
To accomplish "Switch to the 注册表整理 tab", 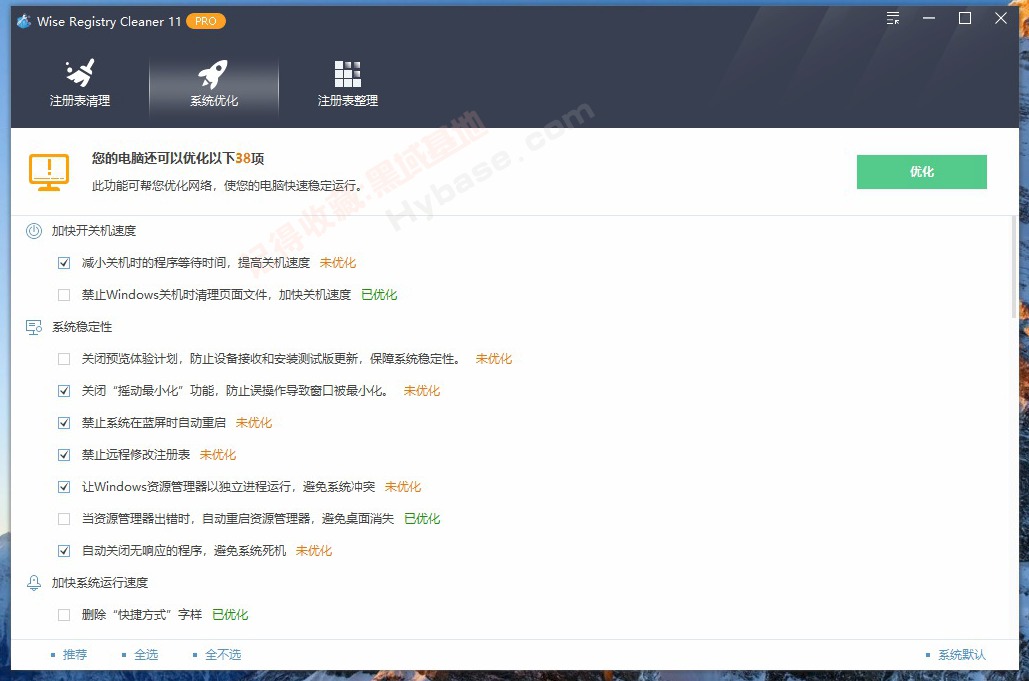I will tap(346, 85).
